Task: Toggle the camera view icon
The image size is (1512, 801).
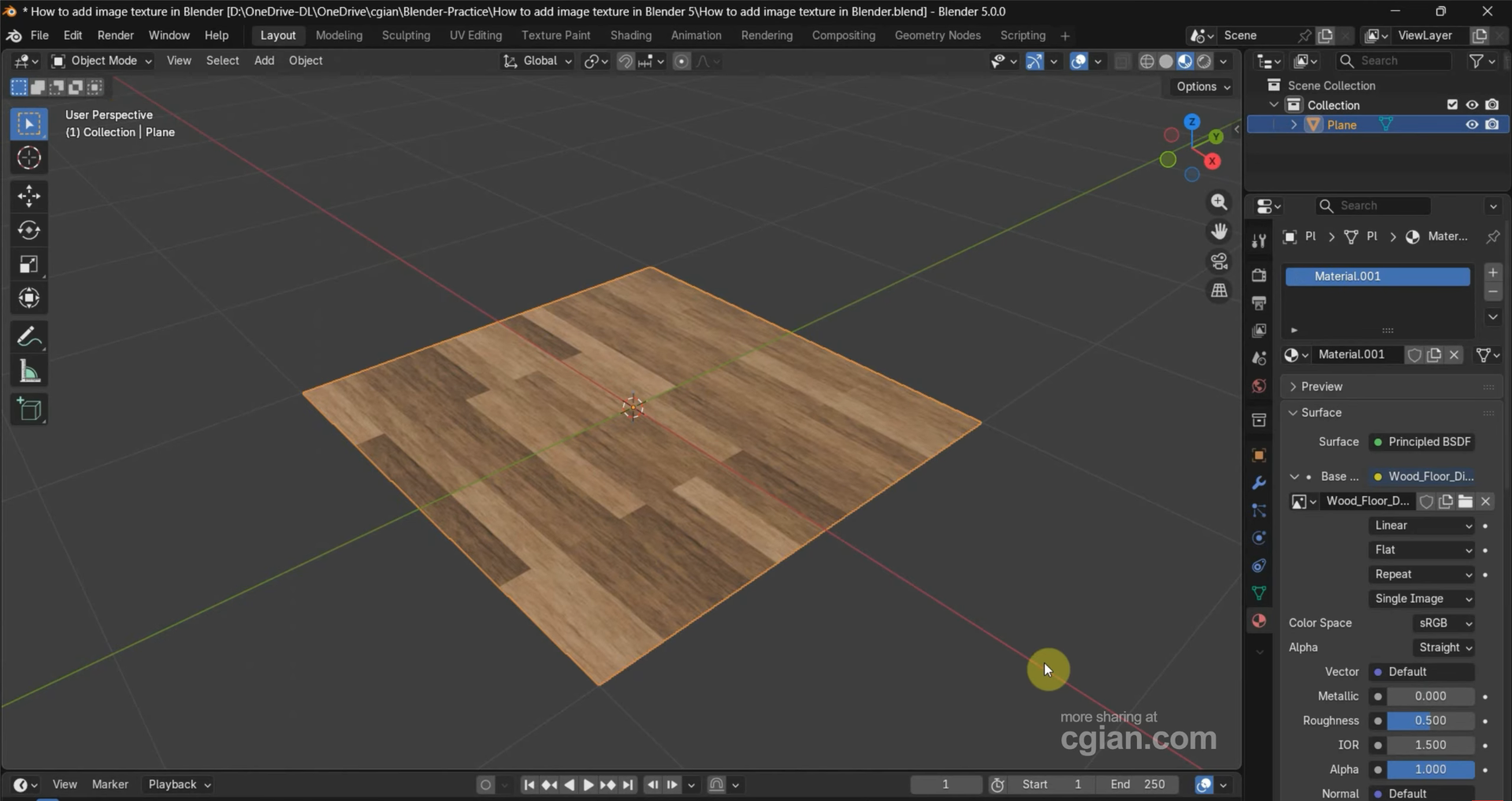Action: 1219,261
